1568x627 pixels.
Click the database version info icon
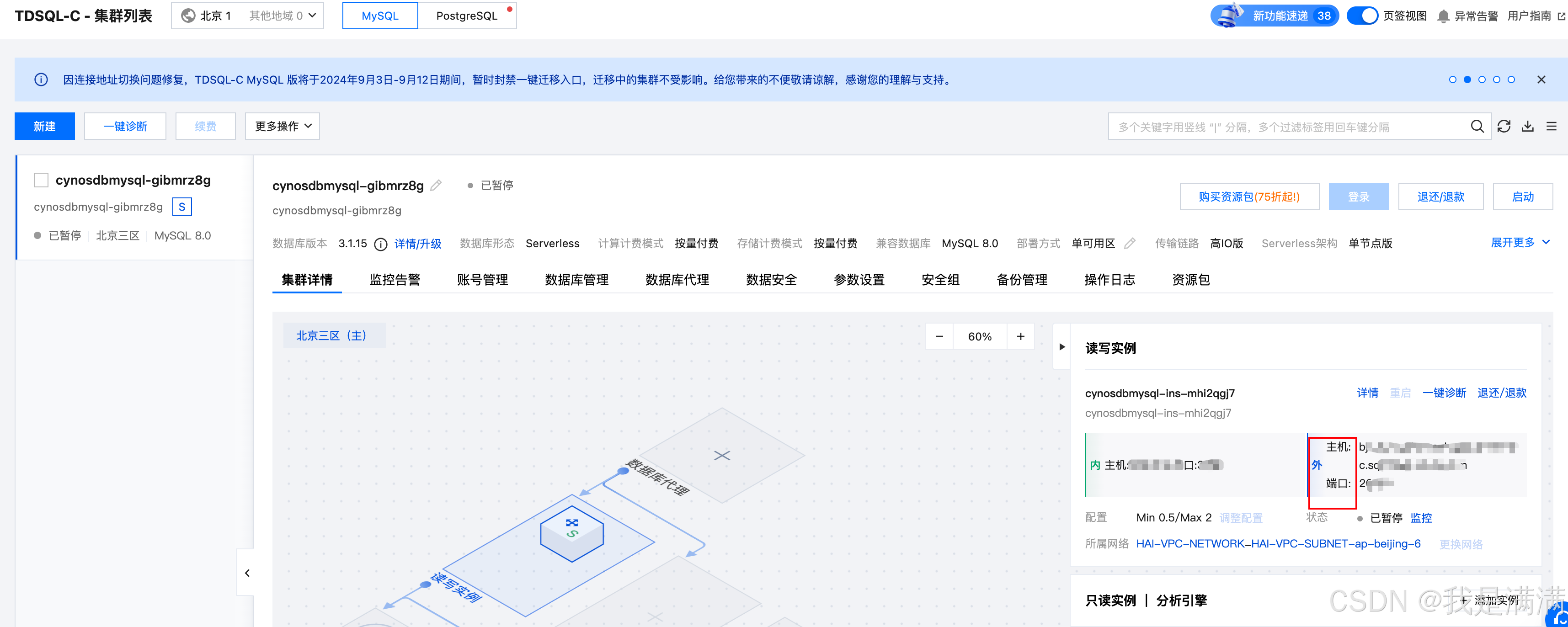380,244
